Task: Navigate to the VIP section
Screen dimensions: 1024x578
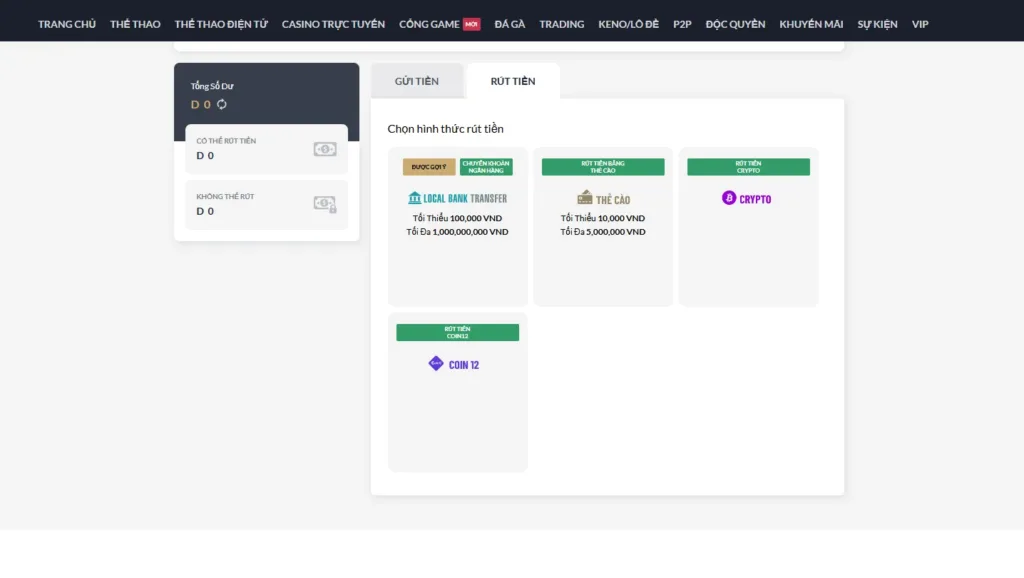Action: pos(920,24)
